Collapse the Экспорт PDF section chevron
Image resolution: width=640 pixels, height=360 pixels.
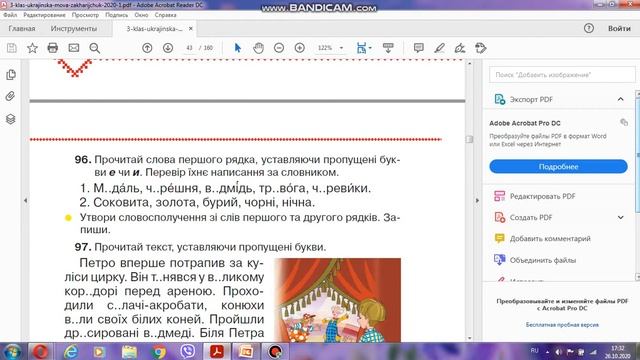pyautogui.click(x=620, y=99)
